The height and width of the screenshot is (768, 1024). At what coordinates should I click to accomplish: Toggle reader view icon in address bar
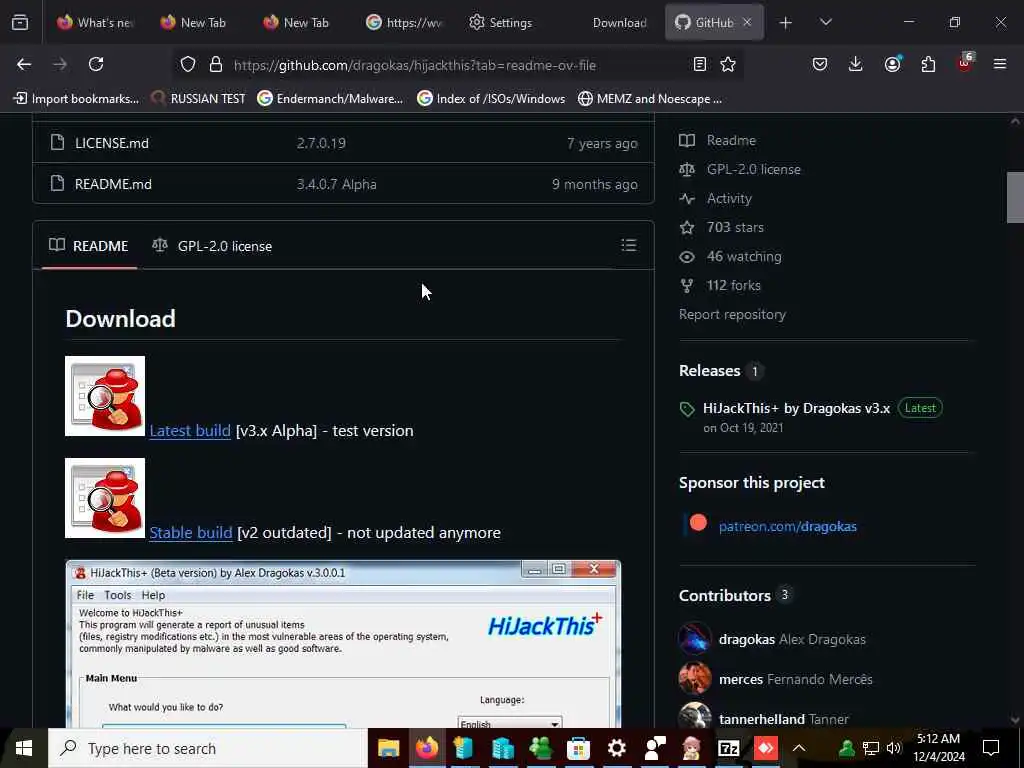coord(699,64)
